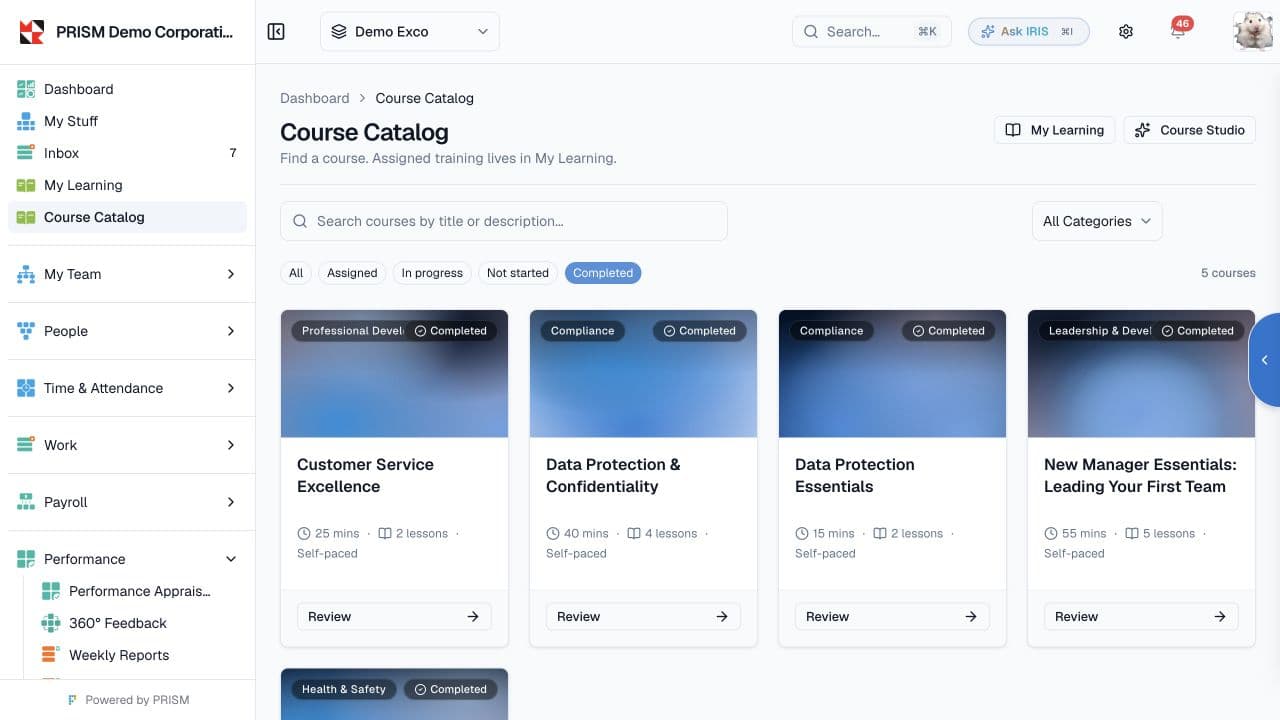Open the settings gear icon
The image size is (1280, 720).
click(1126, 32)
